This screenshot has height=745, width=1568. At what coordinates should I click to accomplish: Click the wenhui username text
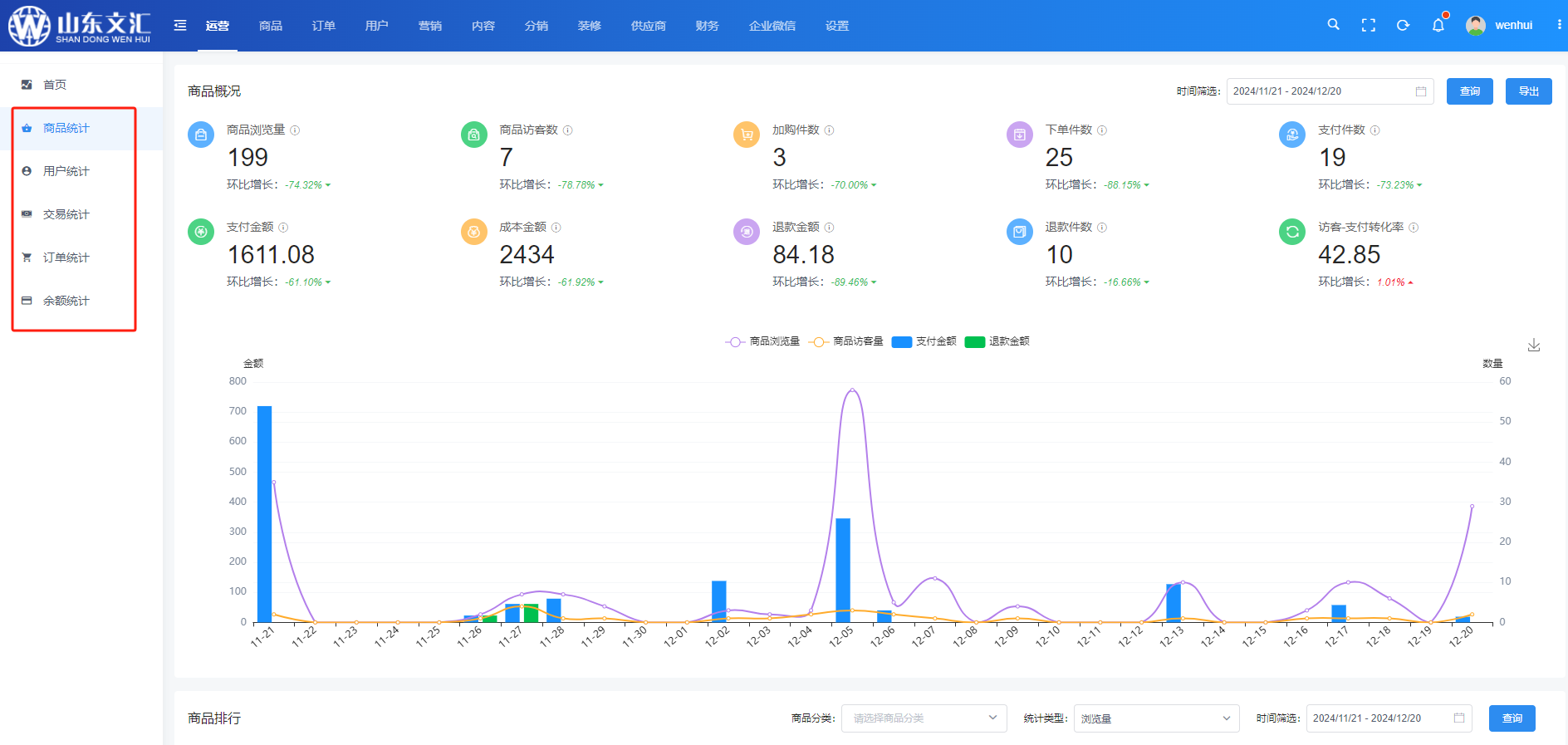pyautogui.click(x=1513, y=26)
